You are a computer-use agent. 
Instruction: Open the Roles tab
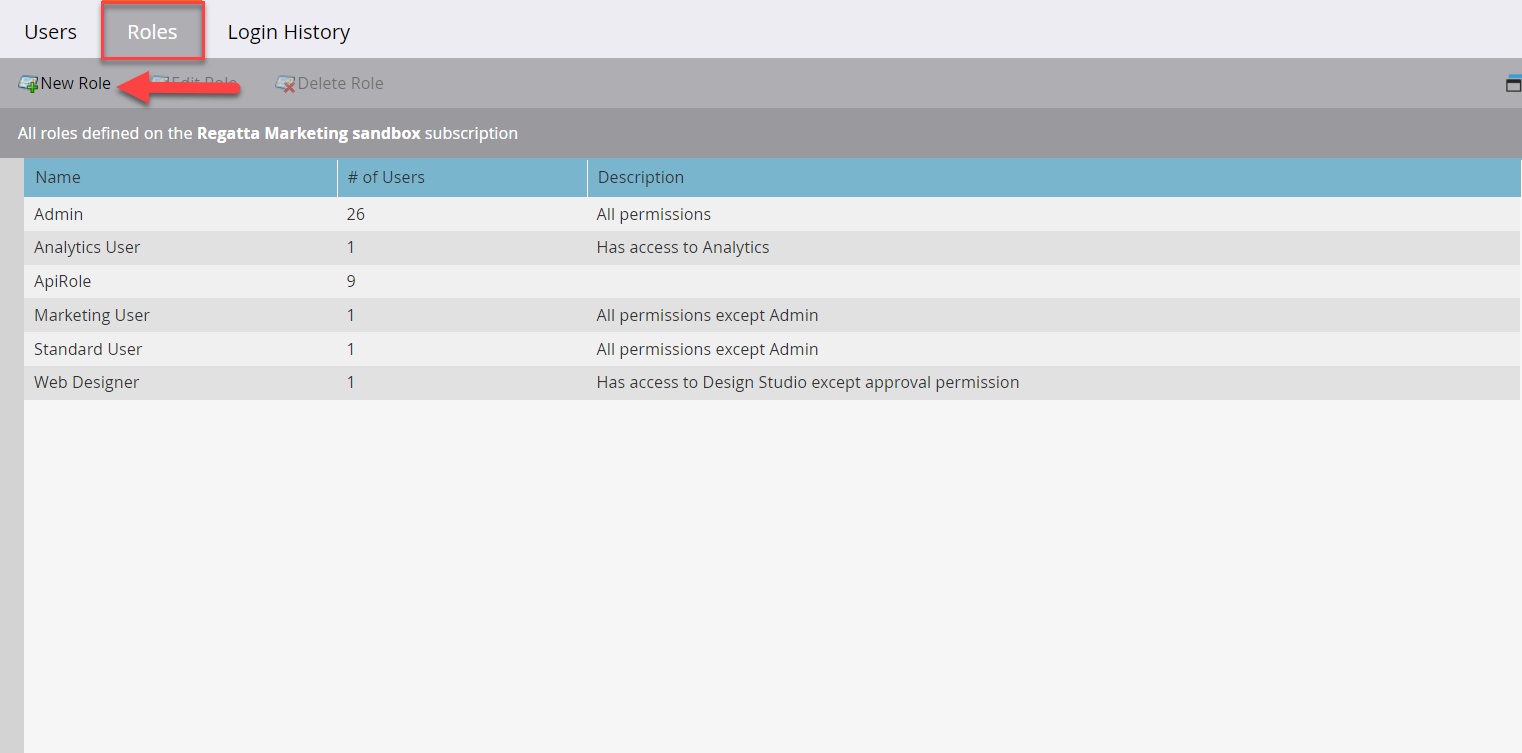tap(152, 32)
